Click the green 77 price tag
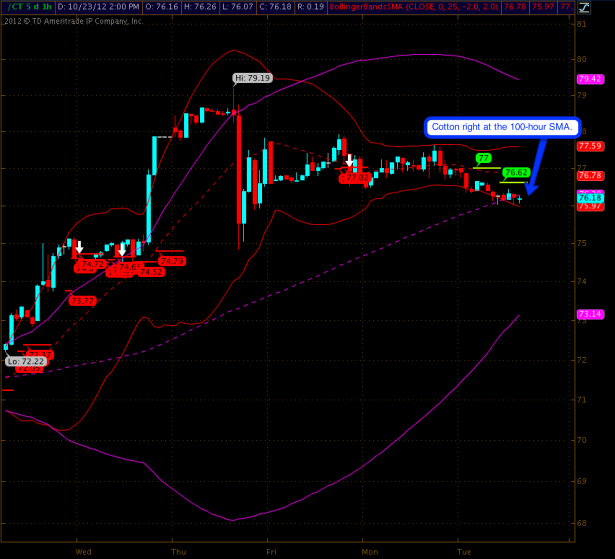This screenshot has width=615, height=559. 484,158
